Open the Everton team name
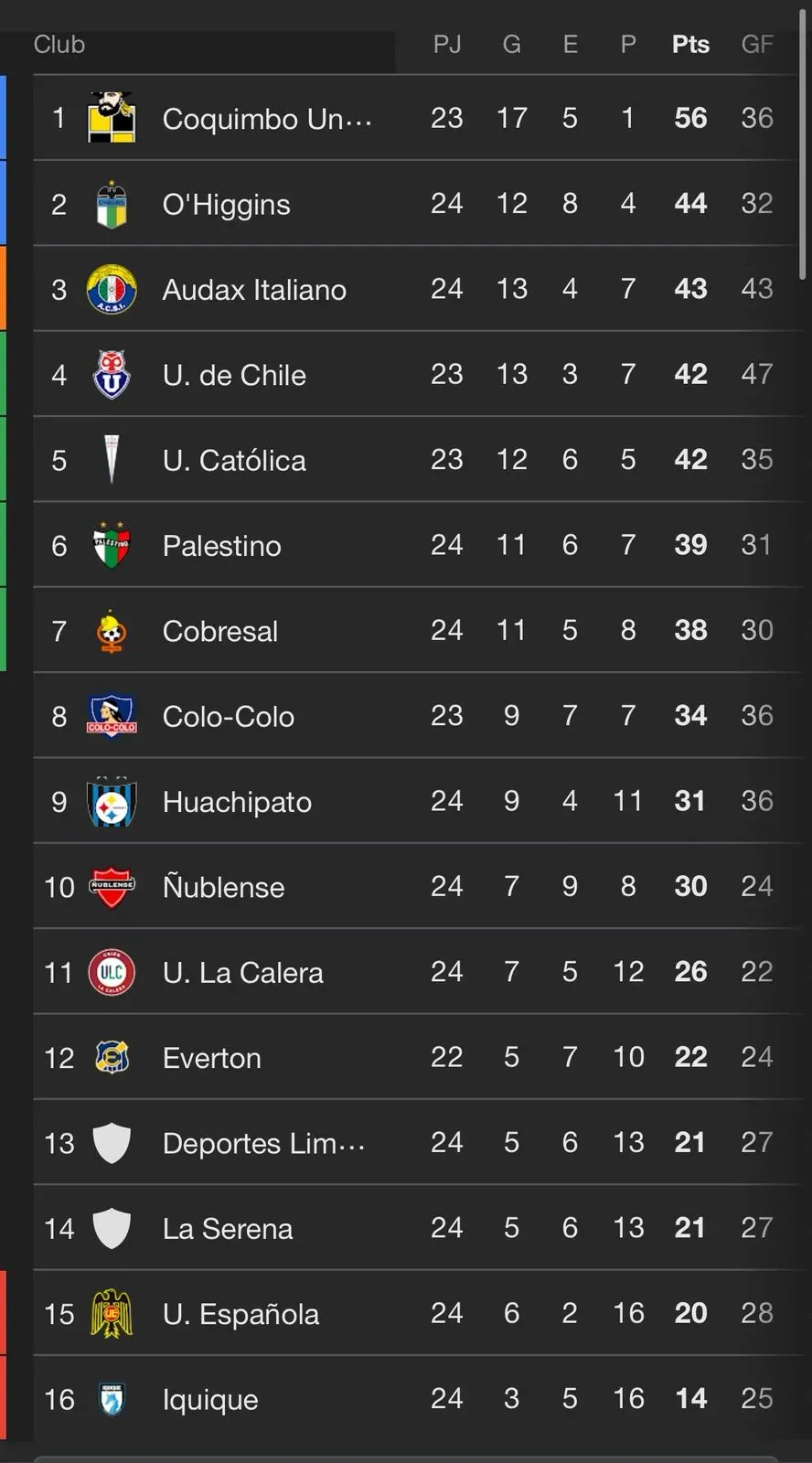The width and height of the screenshot is (812, 1463). [x=212, y=1058]
